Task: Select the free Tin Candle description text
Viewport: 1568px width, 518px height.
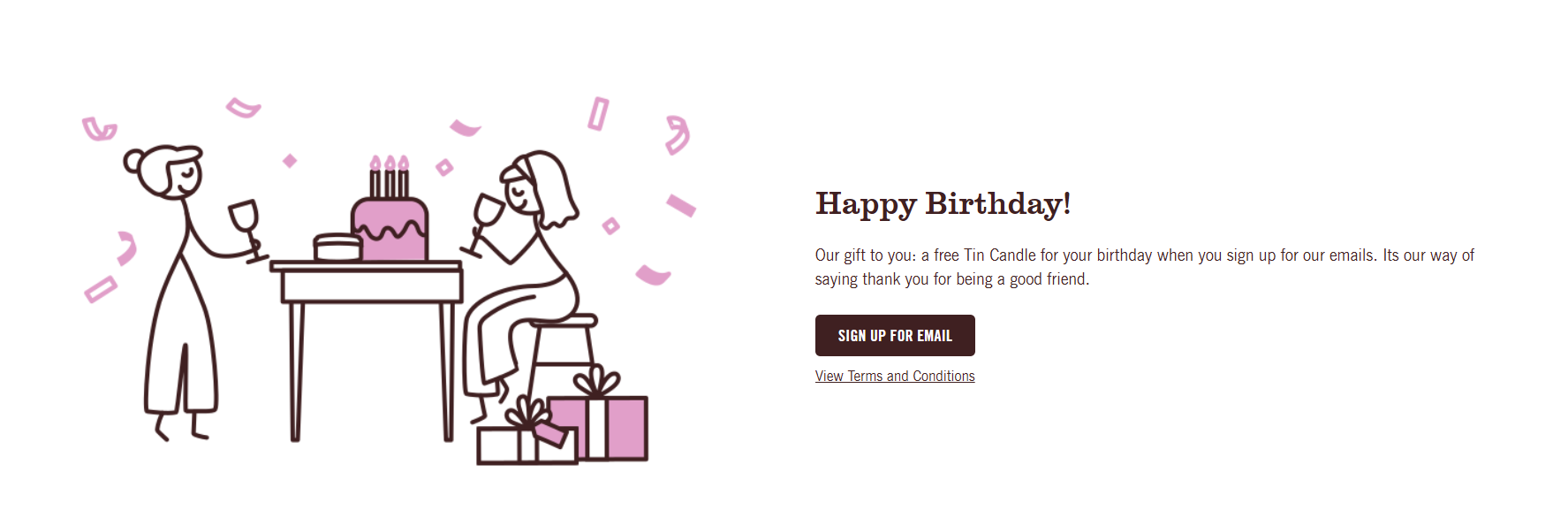Action: point(1144,267)
